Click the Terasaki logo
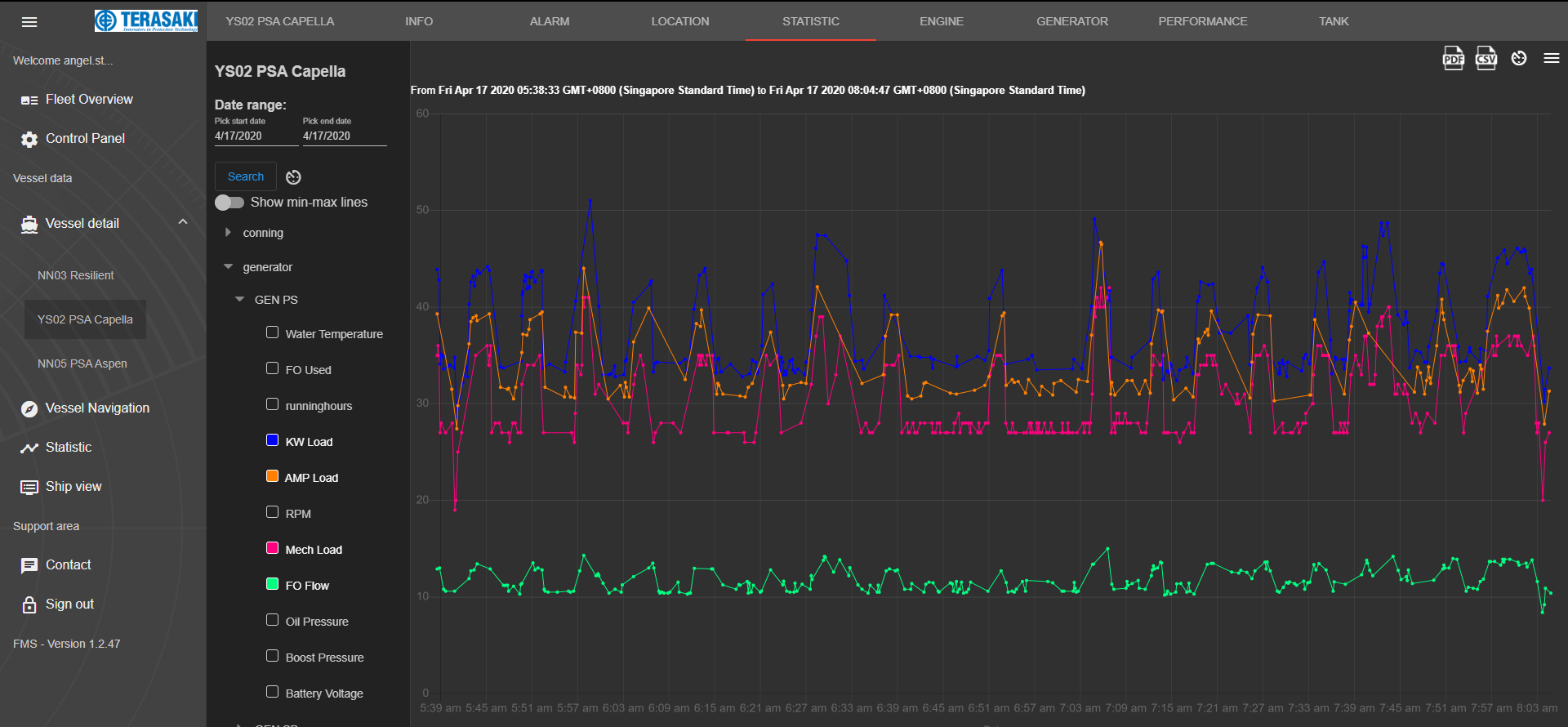The height and width of the screenshot is (727, 1568). 146,20
